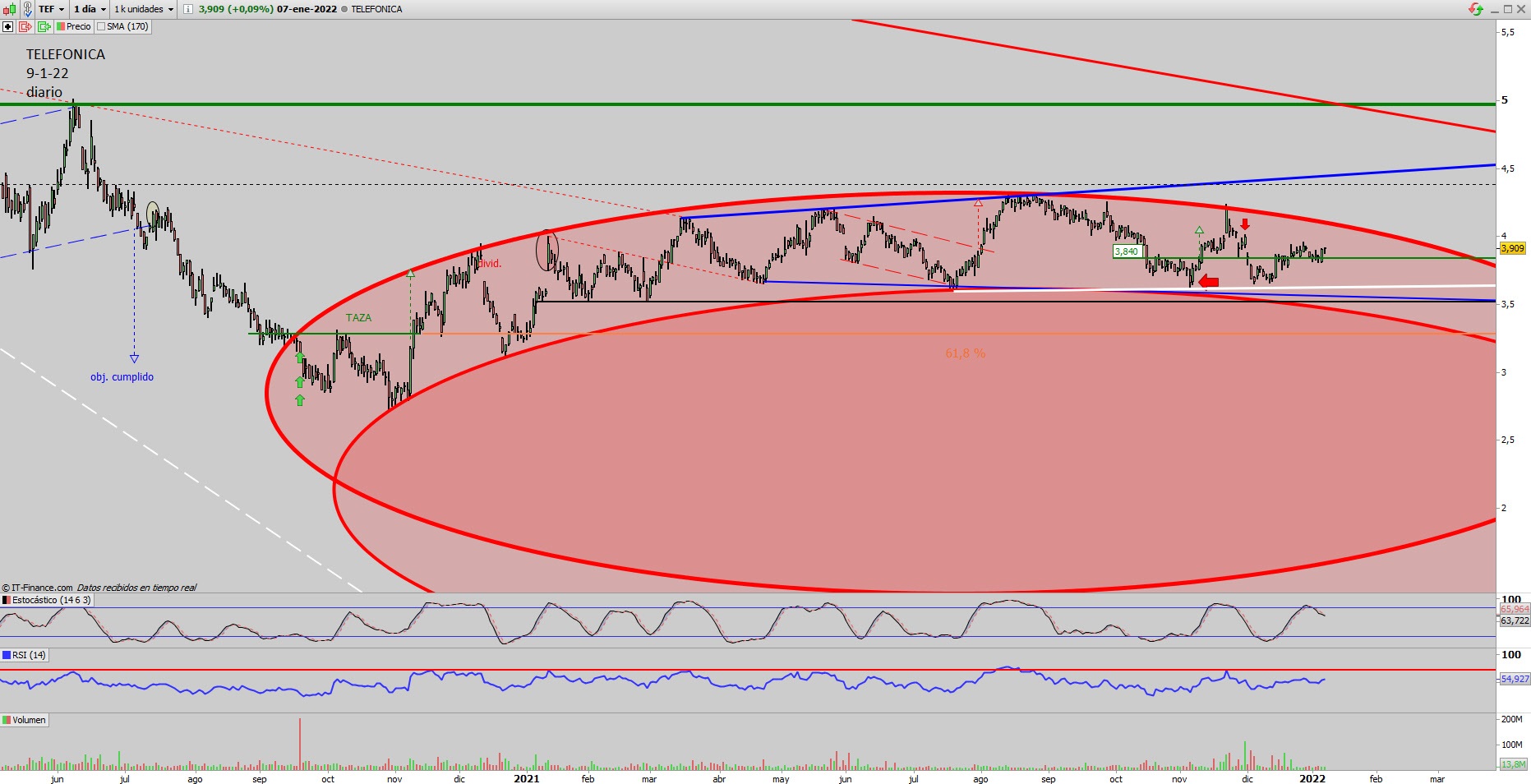Click the Estocástico (14 6 3) panel label
Image resolution: width=1531 pixels, height=784 pixels.
click(47, 600)
